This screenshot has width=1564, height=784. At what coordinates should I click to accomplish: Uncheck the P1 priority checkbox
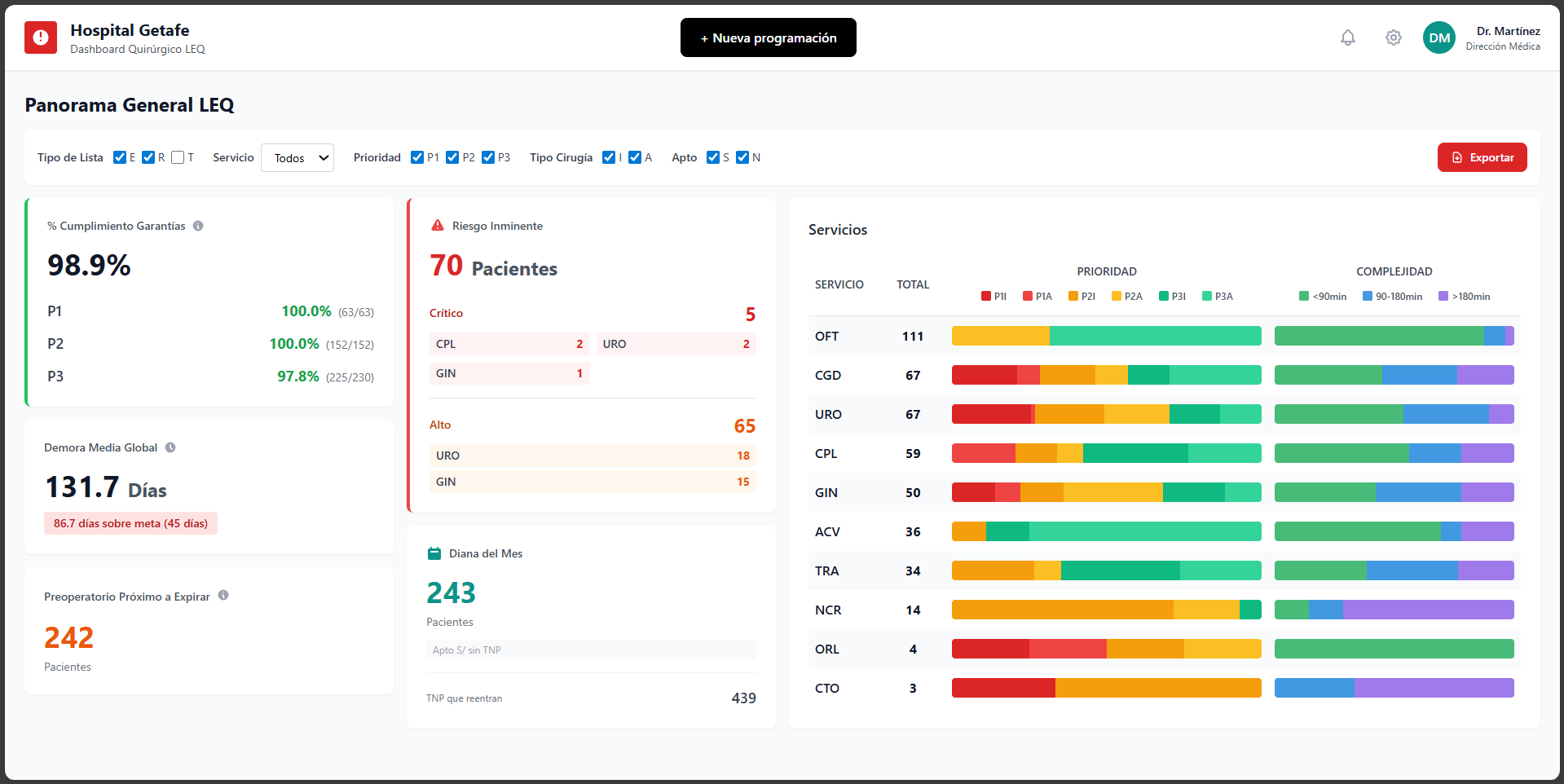tap(417, 157)
